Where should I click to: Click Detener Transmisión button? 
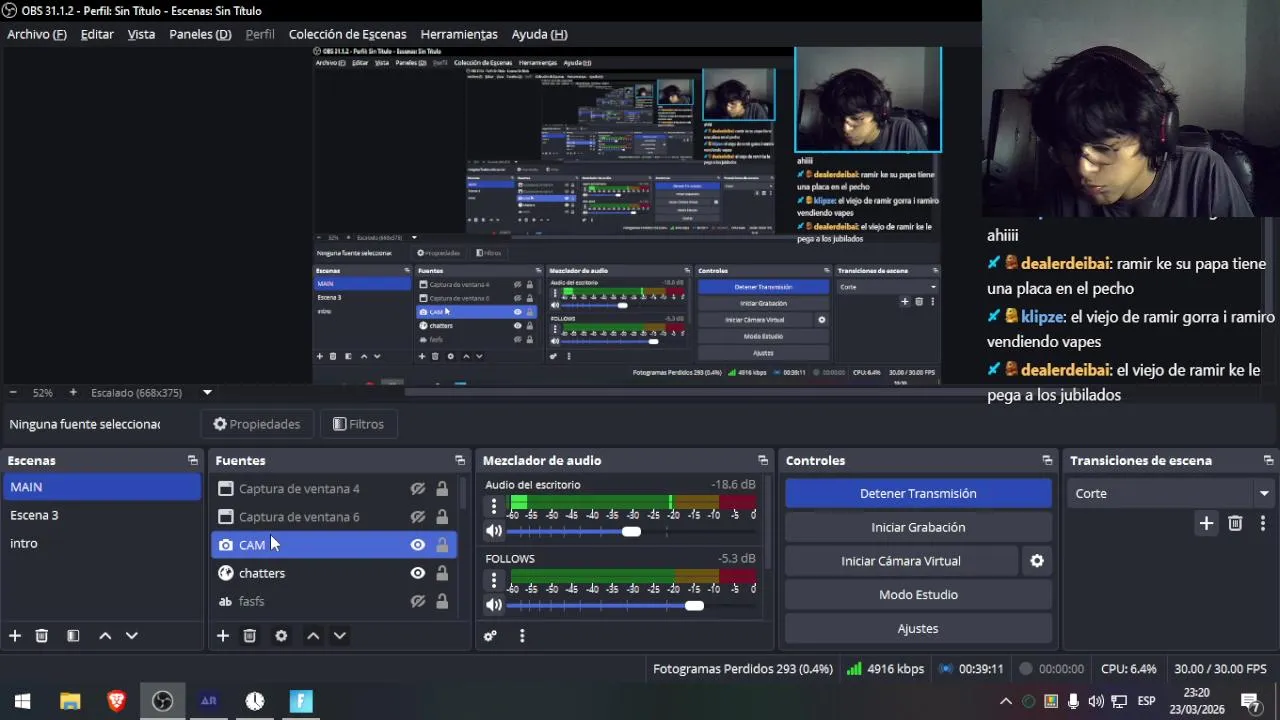[918, 493]
